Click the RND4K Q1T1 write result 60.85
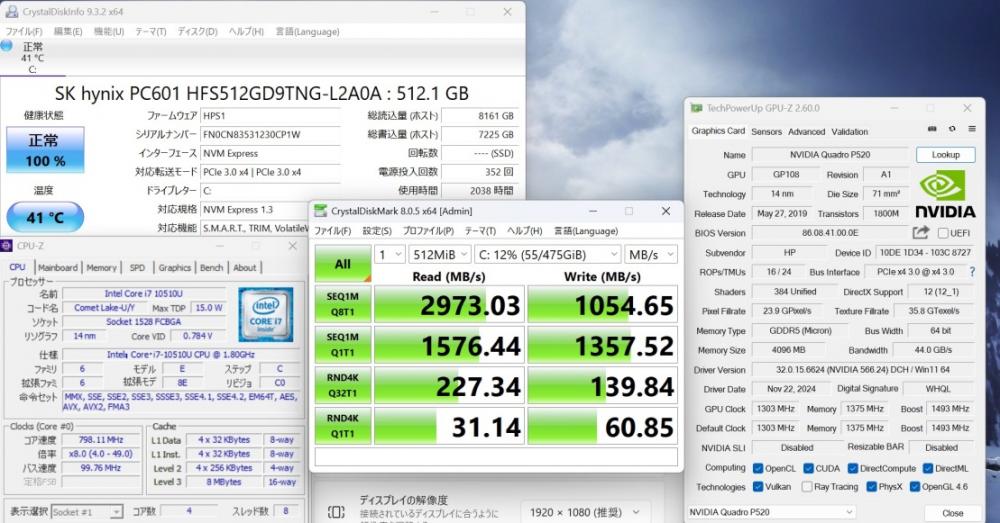The height and width of the screenshot is (523, 1000). click(603, 427)
